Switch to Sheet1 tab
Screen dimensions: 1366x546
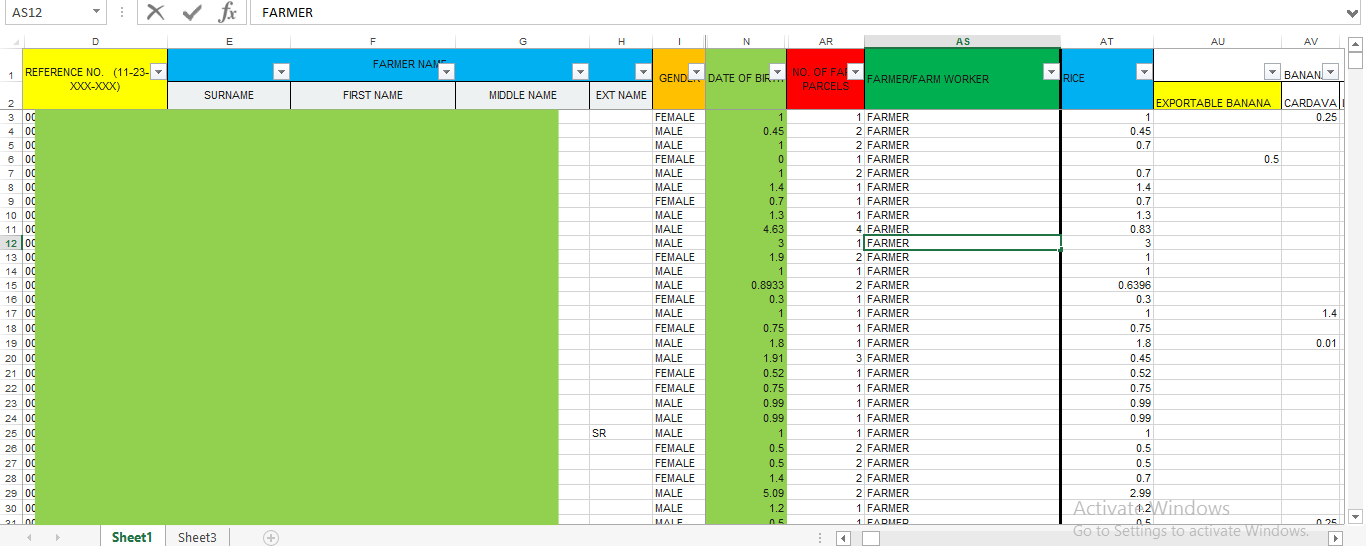pos(132,537)
